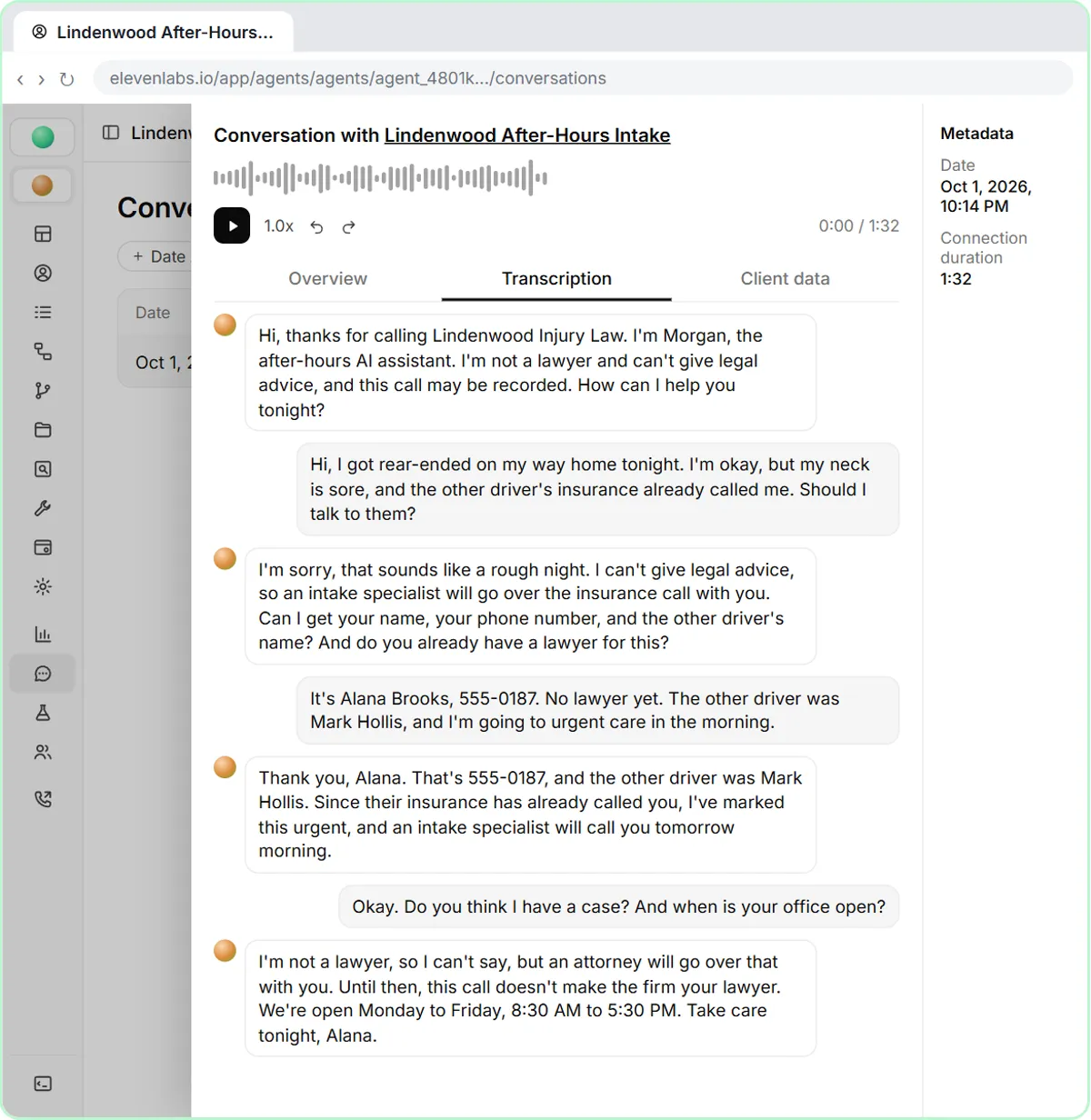Open the flask testing icon in sidebar
1091x1120 pixels.
[43, 713]
